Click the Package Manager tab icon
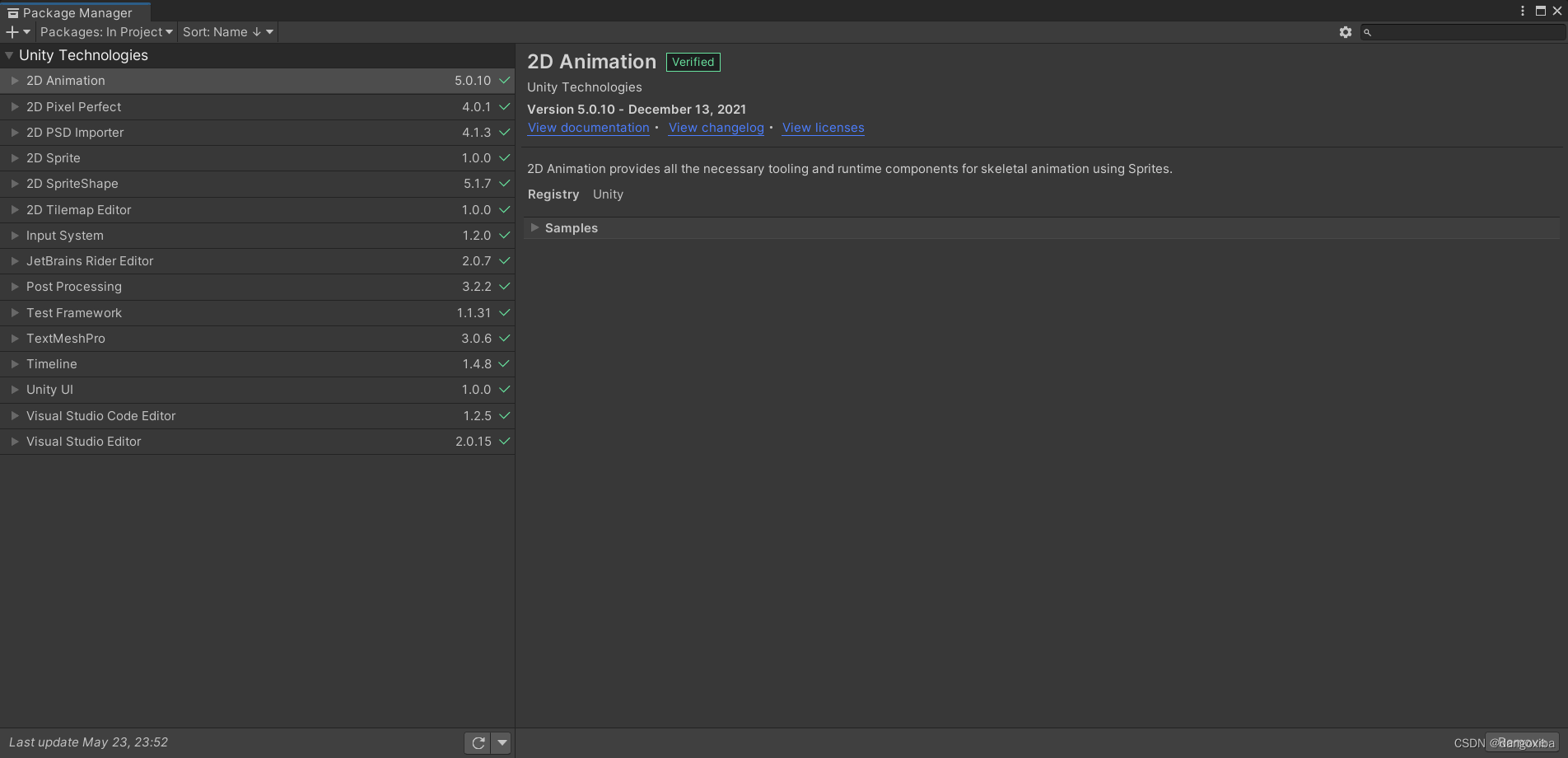Screen dimensions: 1568x758 (13, 12)
